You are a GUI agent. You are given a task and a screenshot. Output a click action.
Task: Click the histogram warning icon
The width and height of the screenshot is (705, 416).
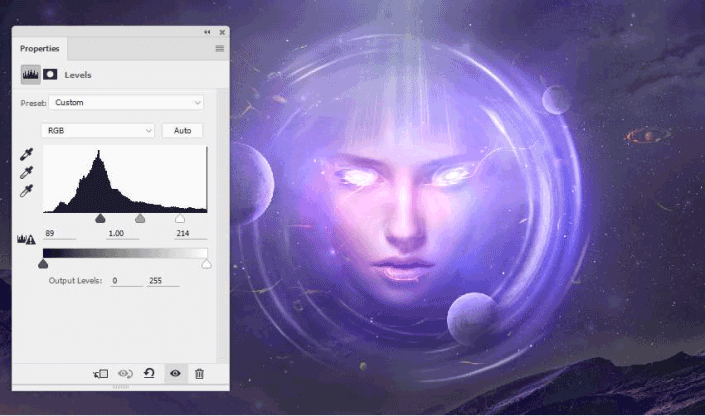pos(26,239)
